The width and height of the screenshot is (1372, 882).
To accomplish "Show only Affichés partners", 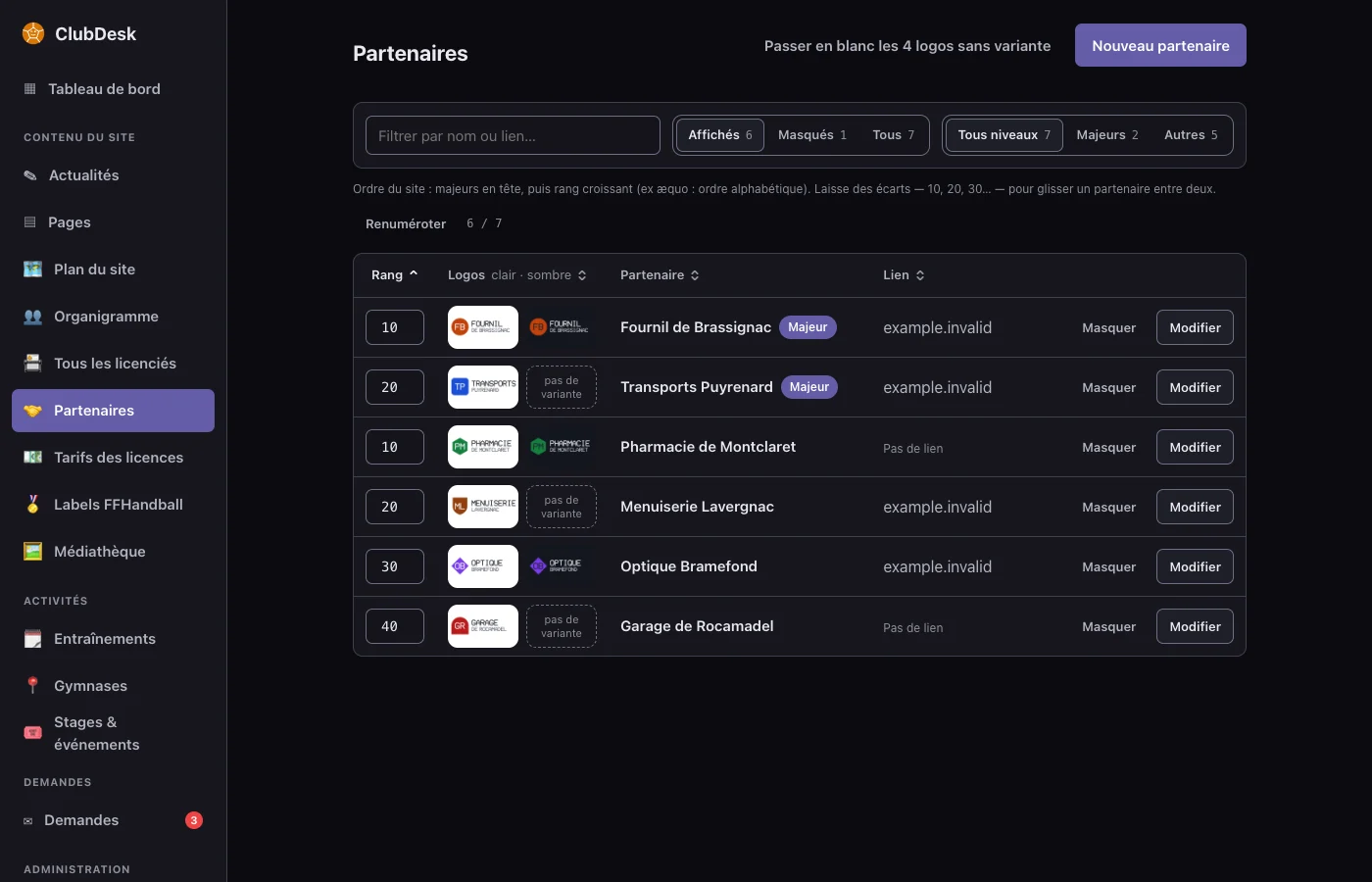I will tap(720, 135).
